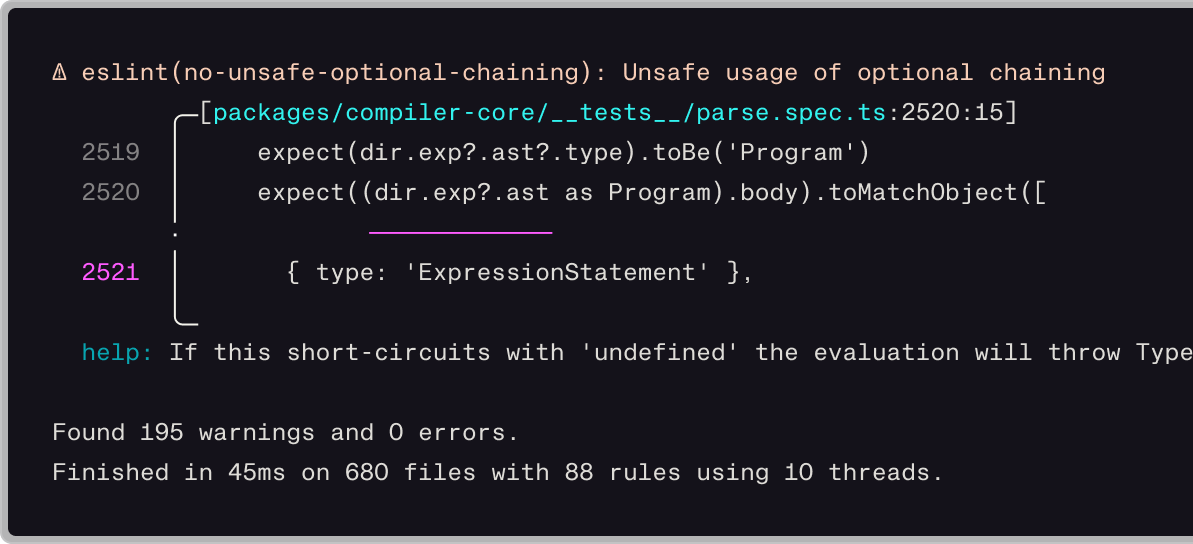Open the parse.spec.ts file path link
Image resolution: width=1193 pixels, height=544 pixels.
[549, 113]
